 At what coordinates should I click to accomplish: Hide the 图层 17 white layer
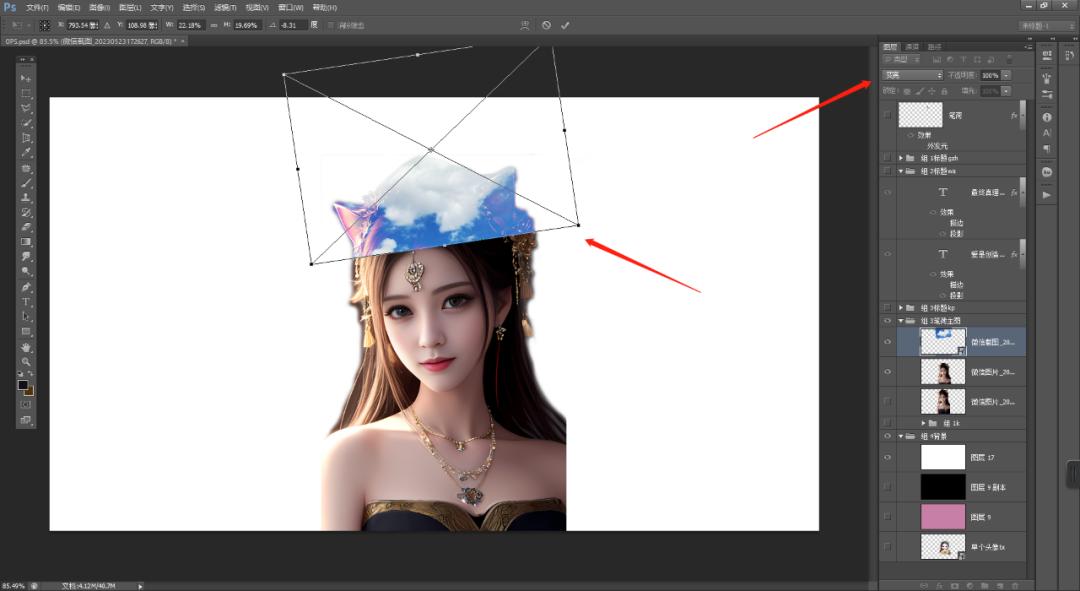tap(887, 457)
